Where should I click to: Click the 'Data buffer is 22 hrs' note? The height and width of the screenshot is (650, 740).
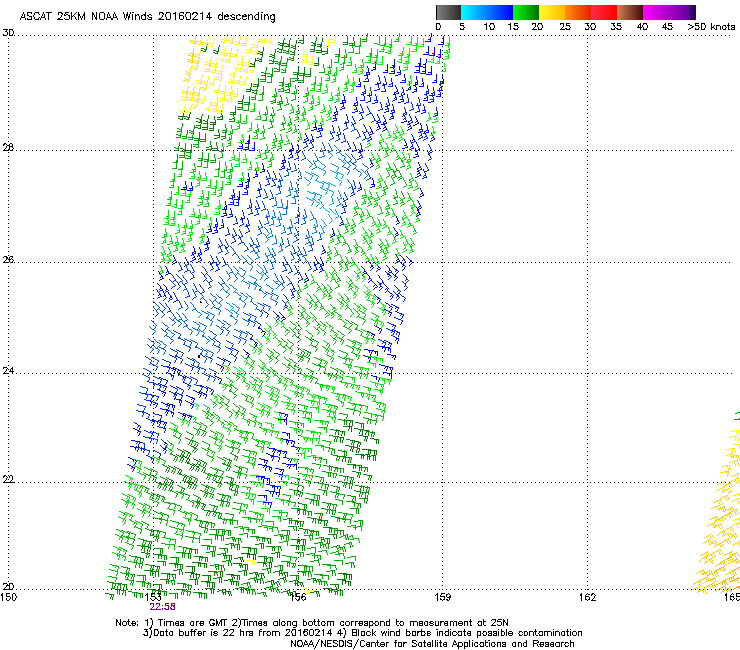click(362, 633)
